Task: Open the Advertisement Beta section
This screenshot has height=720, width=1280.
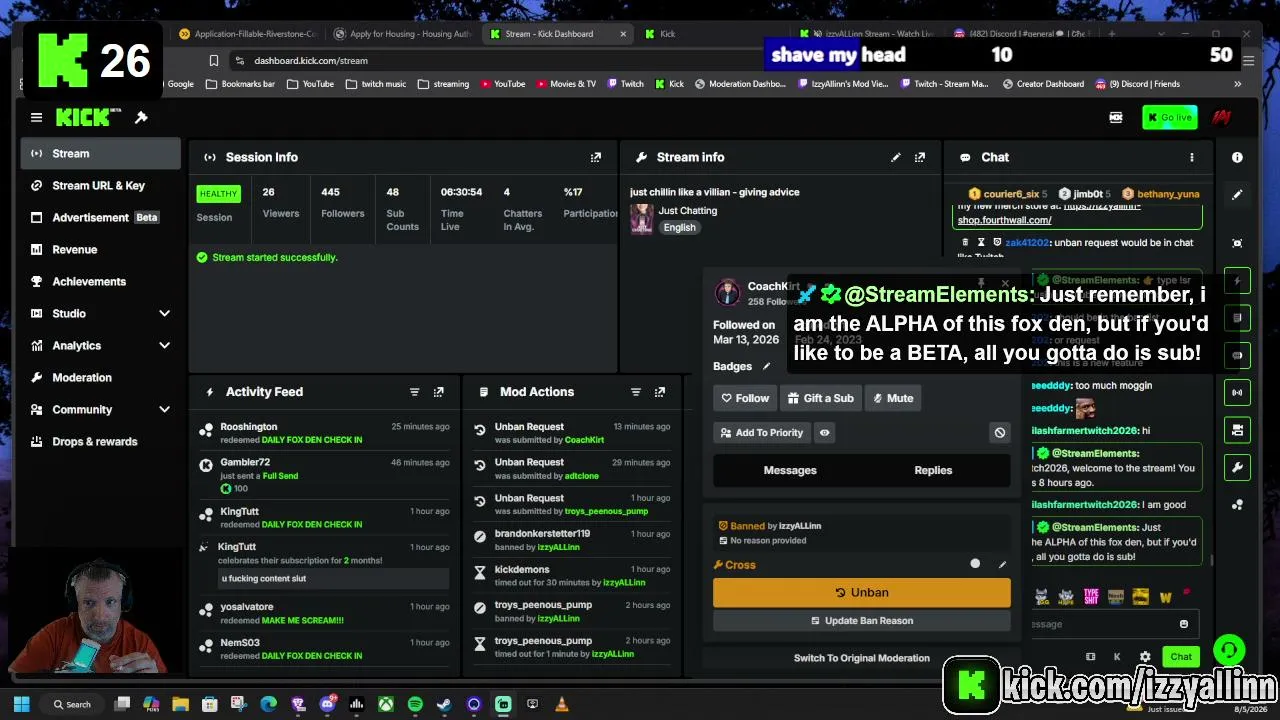Action: (100, 217)
